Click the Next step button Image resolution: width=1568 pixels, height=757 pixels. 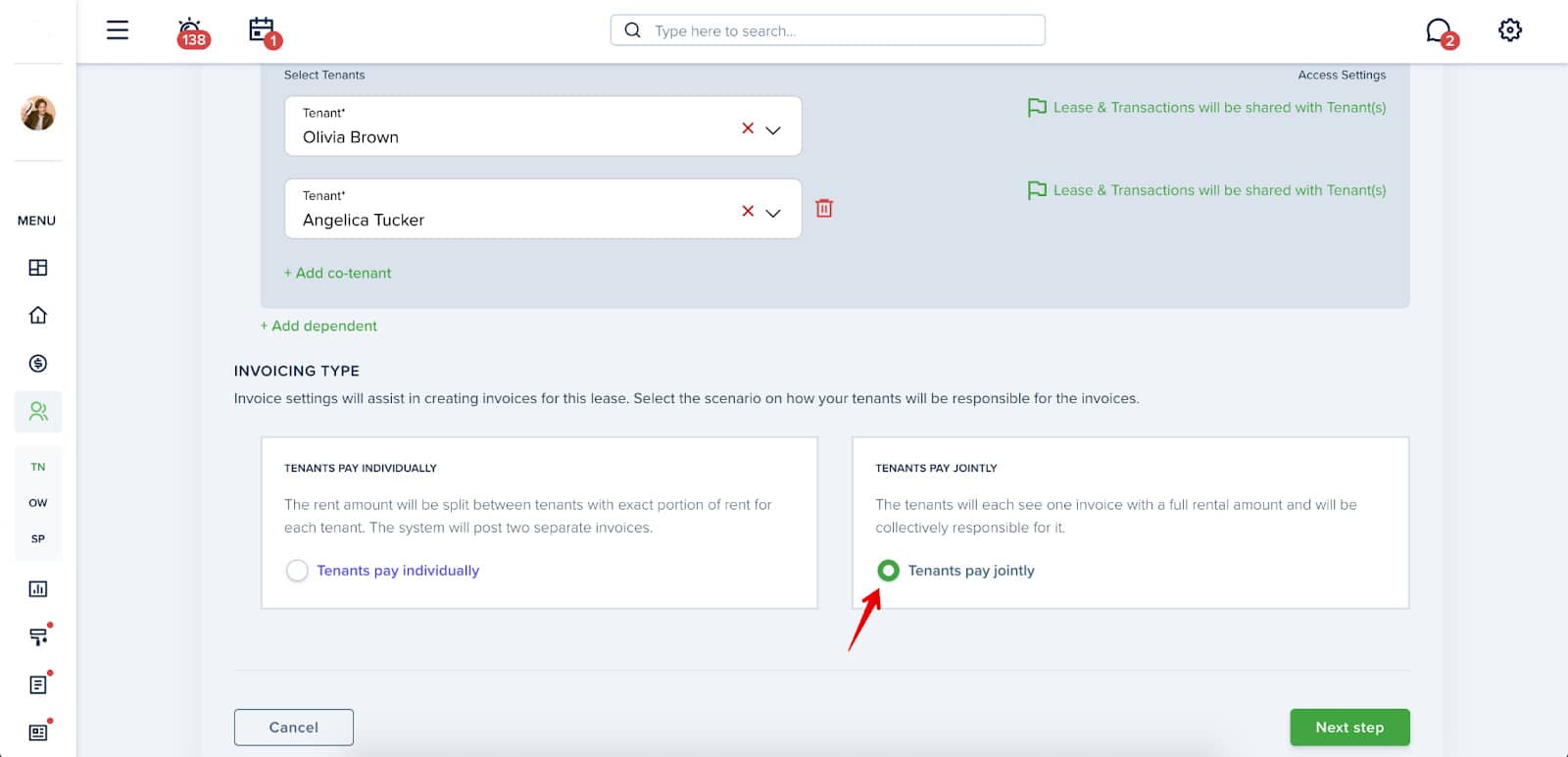pos(1349,728)
